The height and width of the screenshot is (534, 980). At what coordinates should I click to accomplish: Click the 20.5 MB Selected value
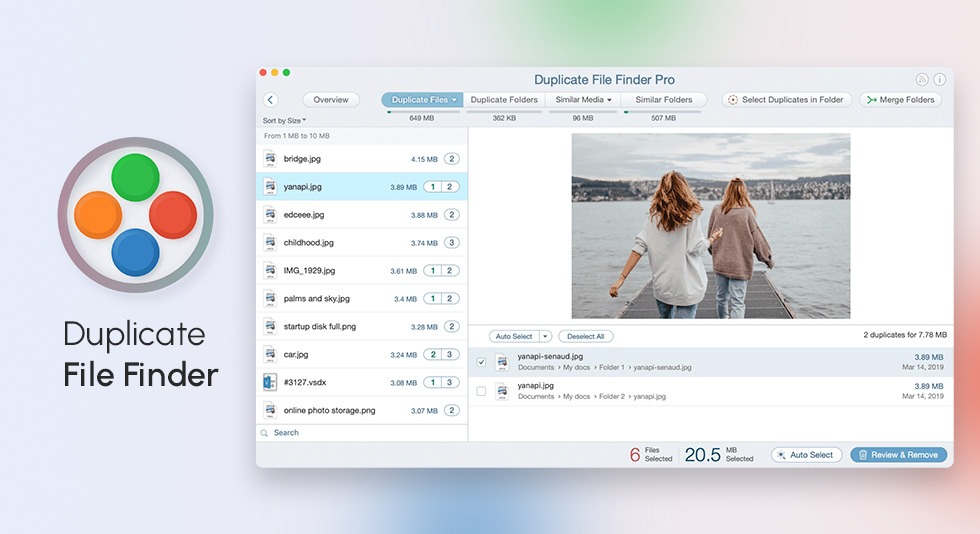point(719,455)
